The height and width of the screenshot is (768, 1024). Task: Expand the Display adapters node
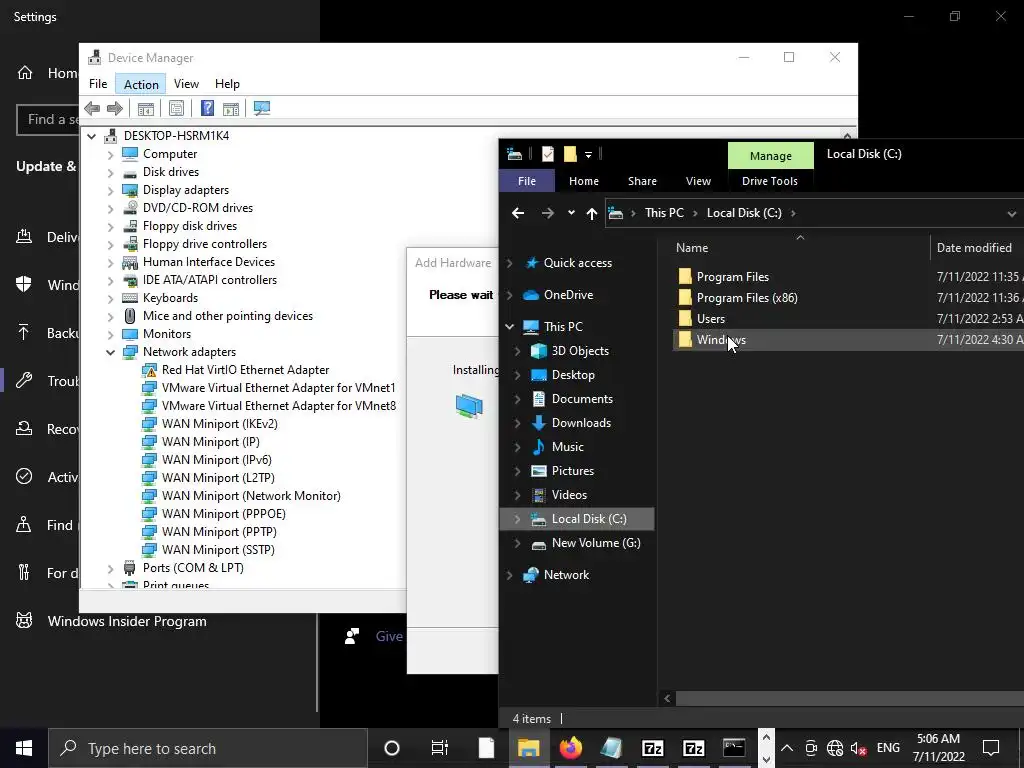point(110,191)
